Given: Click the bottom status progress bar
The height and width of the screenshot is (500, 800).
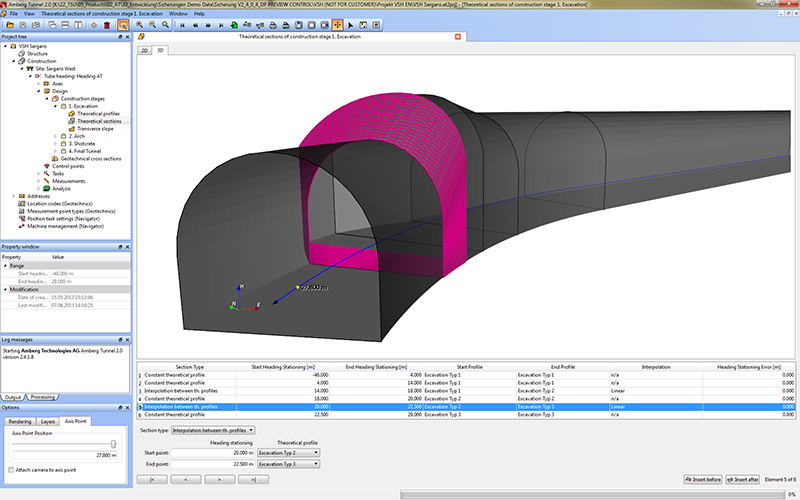Looking at the screenshot, I should 593,494.
